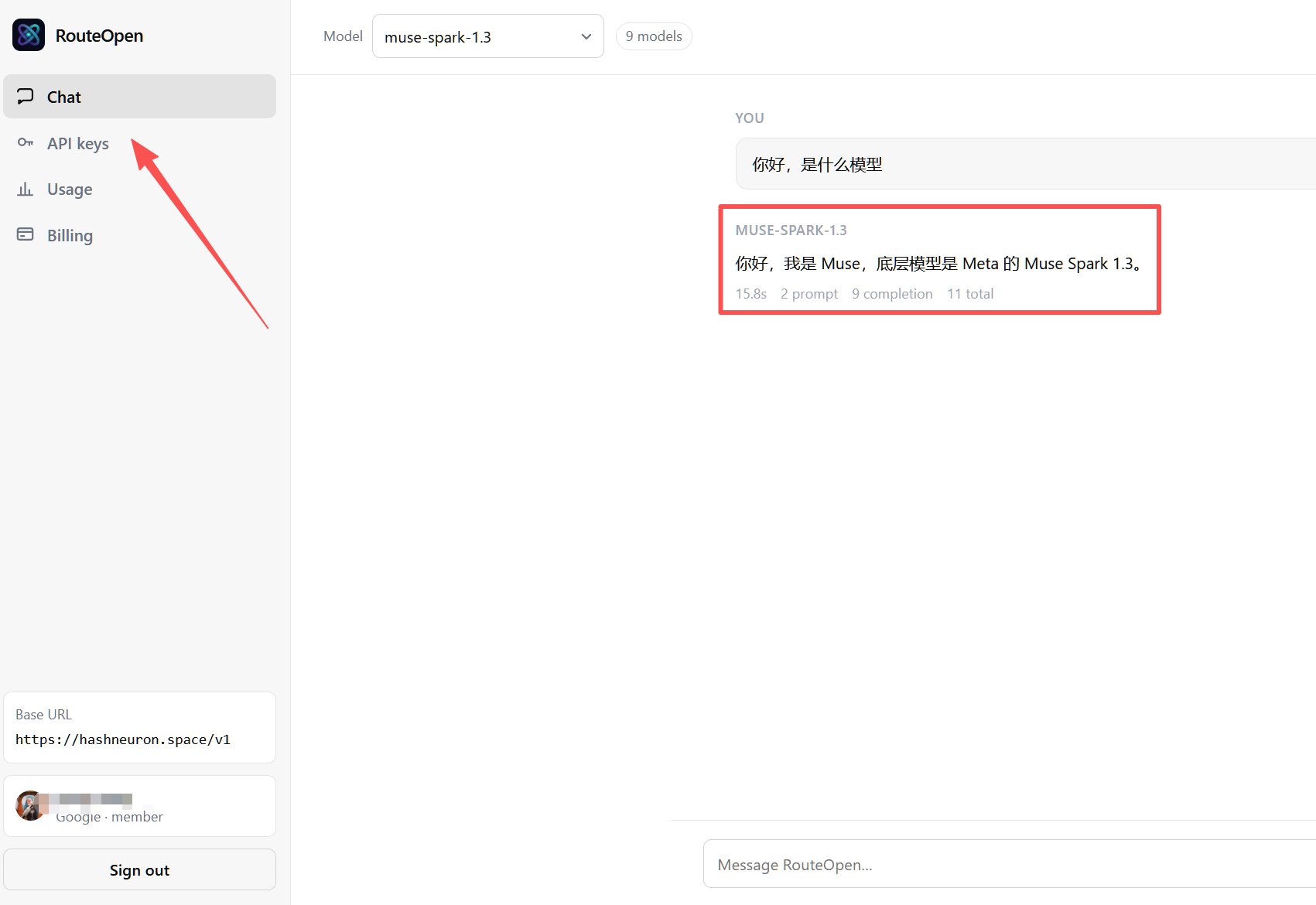Click the MUSE-SPARK-1.3 response header
1316x905 pixels.
(791, 230)
